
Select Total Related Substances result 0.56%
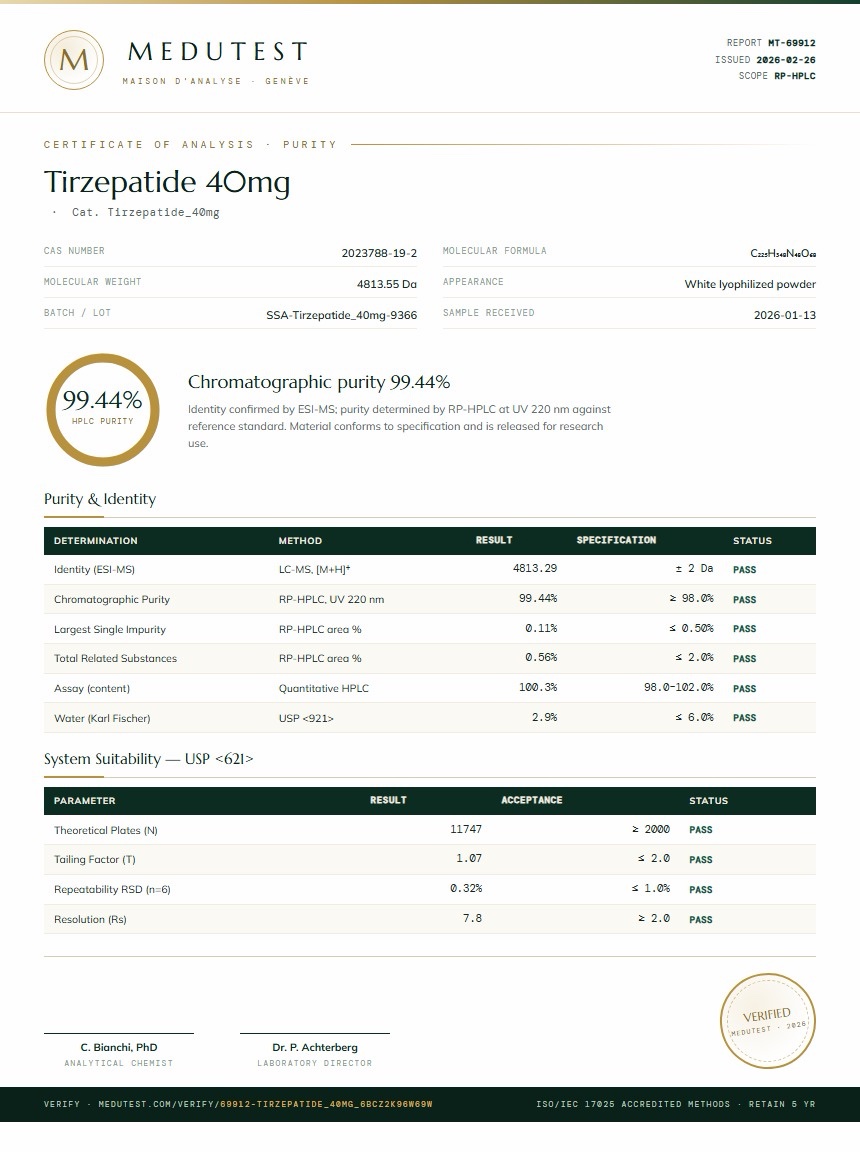(541, 658)
